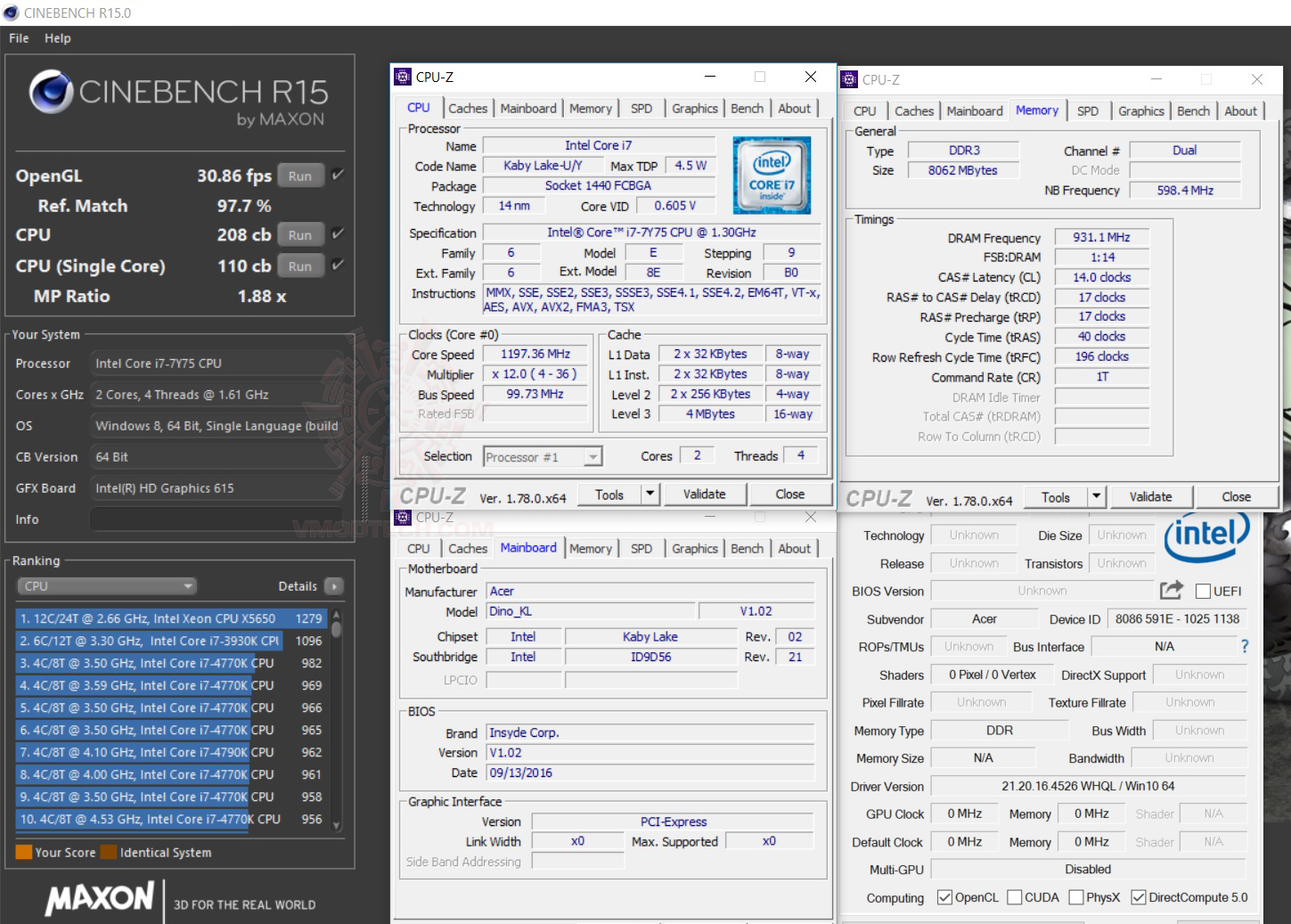
Task: Open the Mainboard tab in the CPU-Z Processor window
Action: (528, 109)
